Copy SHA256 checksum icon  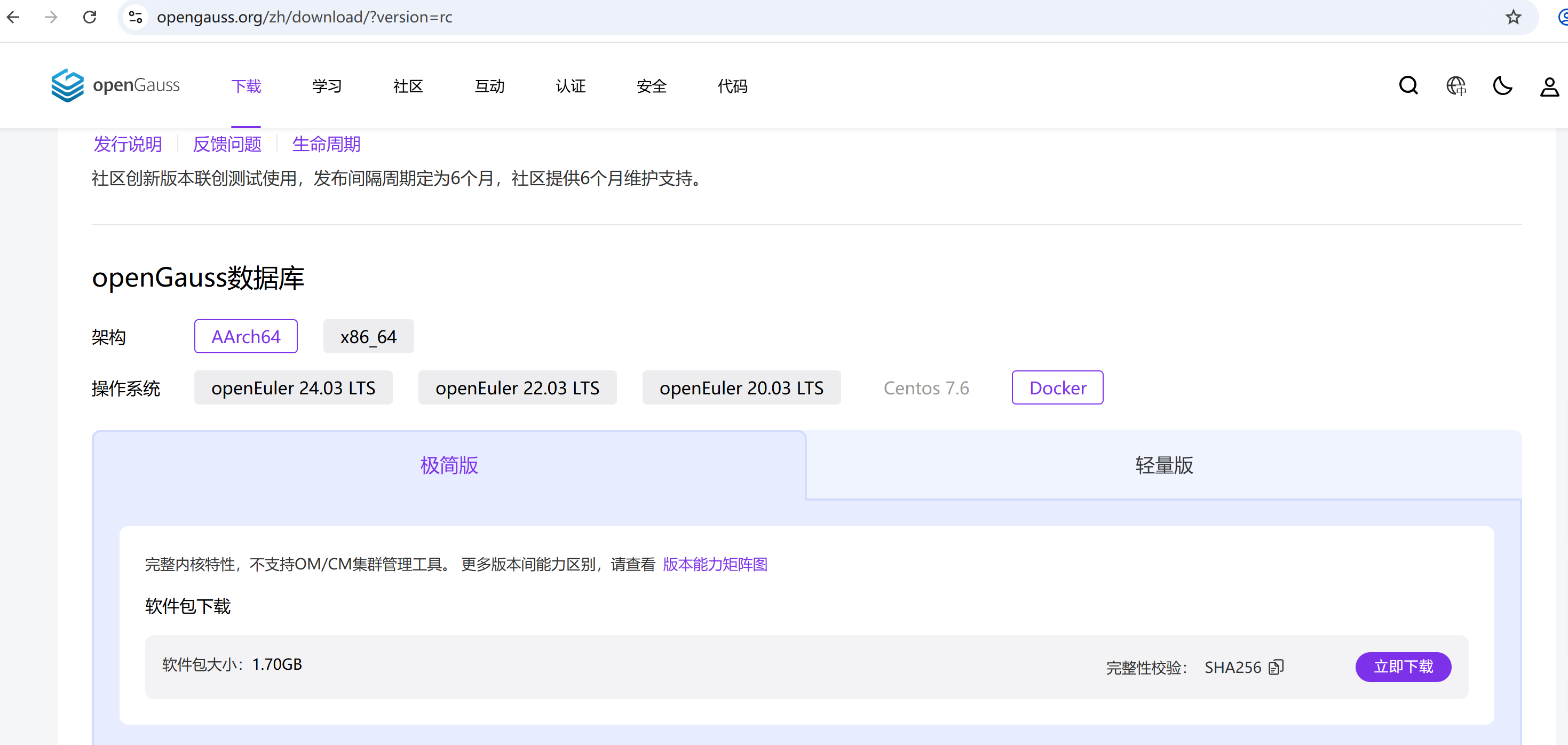point(1277,667)
